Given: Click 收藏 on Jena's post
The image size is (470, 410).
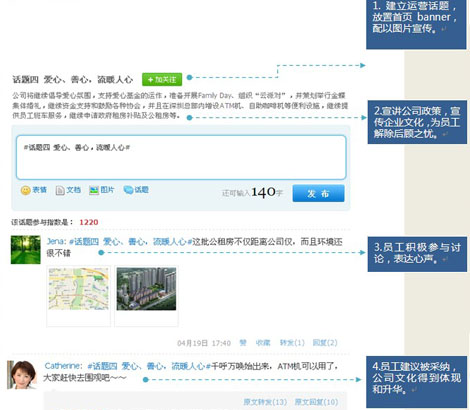Looking at the screenshot, I should 263,343.
